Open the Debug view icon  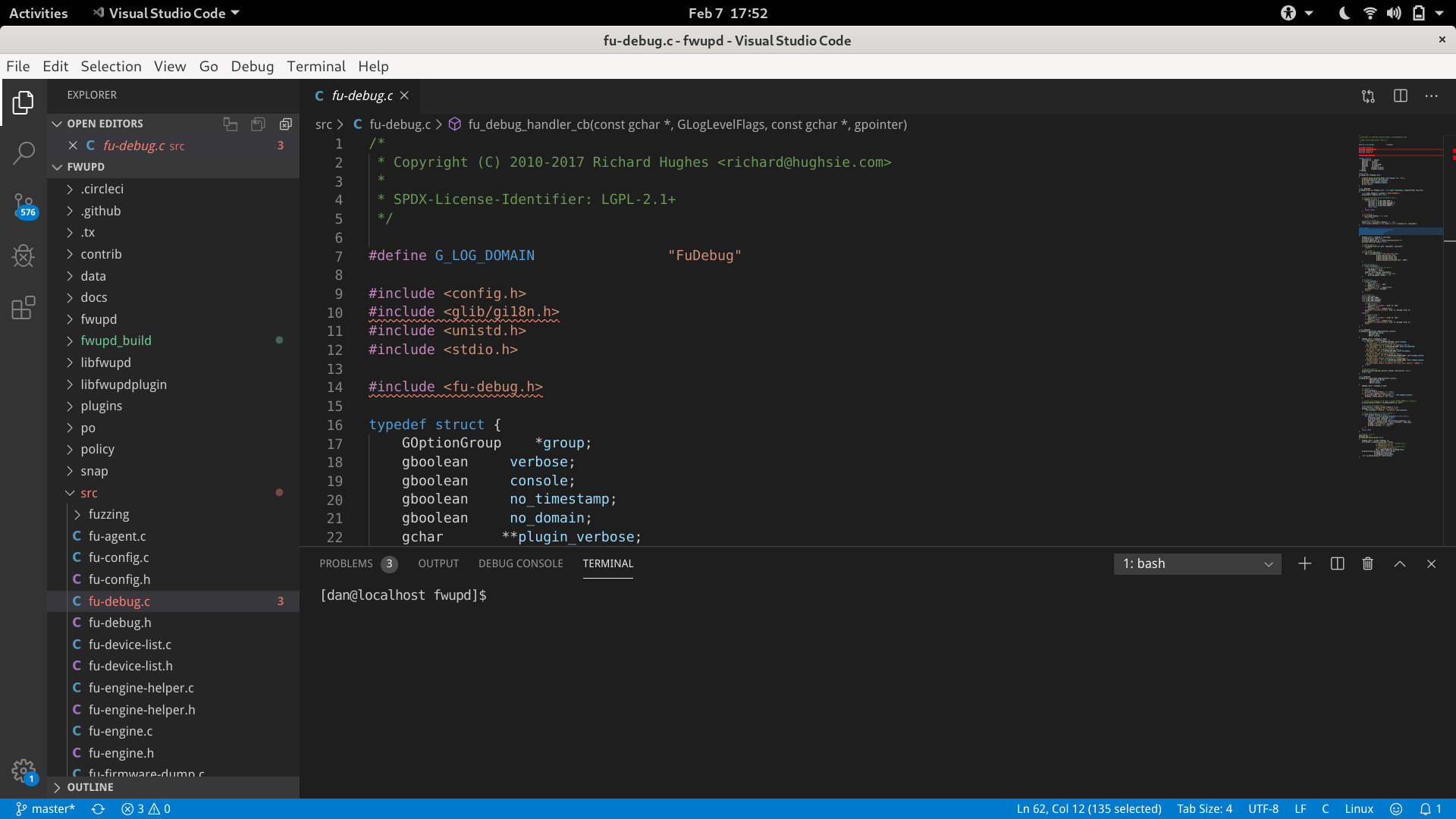point(24,256)
